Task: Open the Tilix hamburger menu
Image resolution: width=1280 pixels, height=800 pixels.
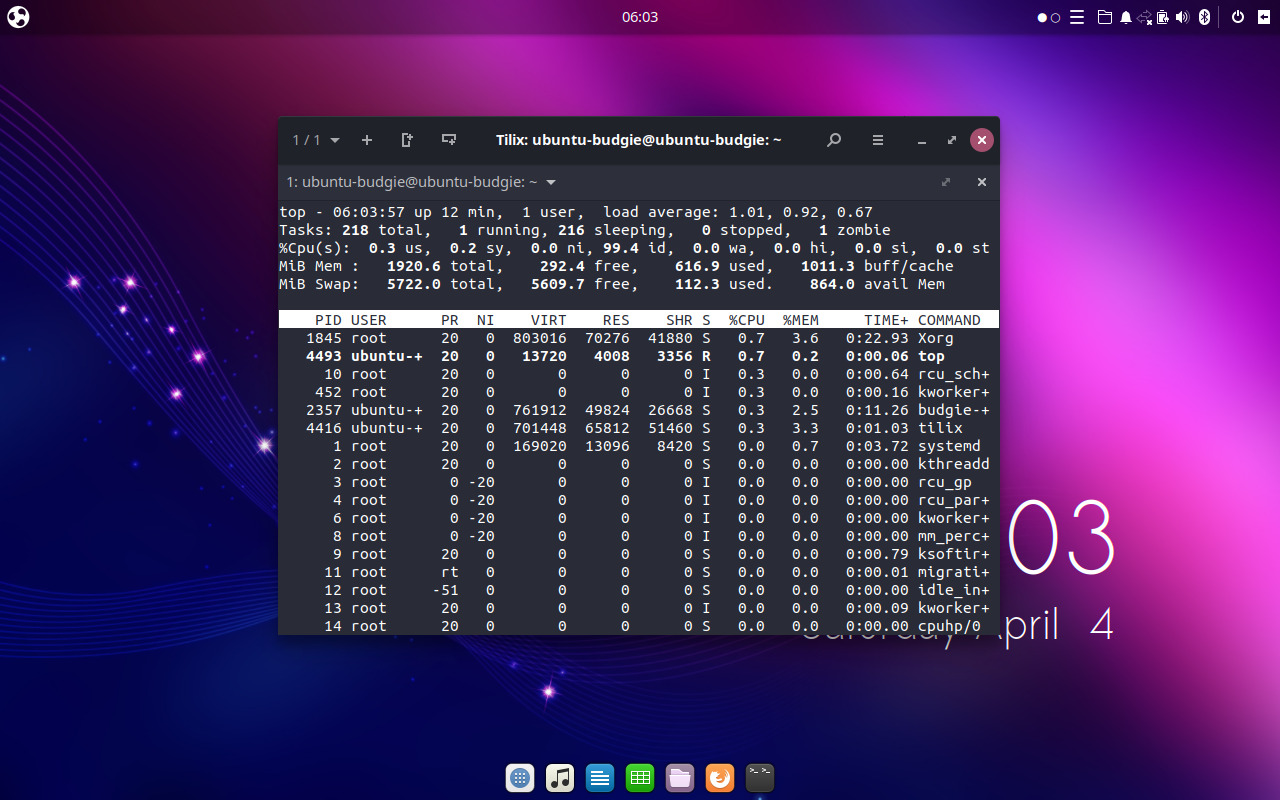Action: (x=877, y=140)
